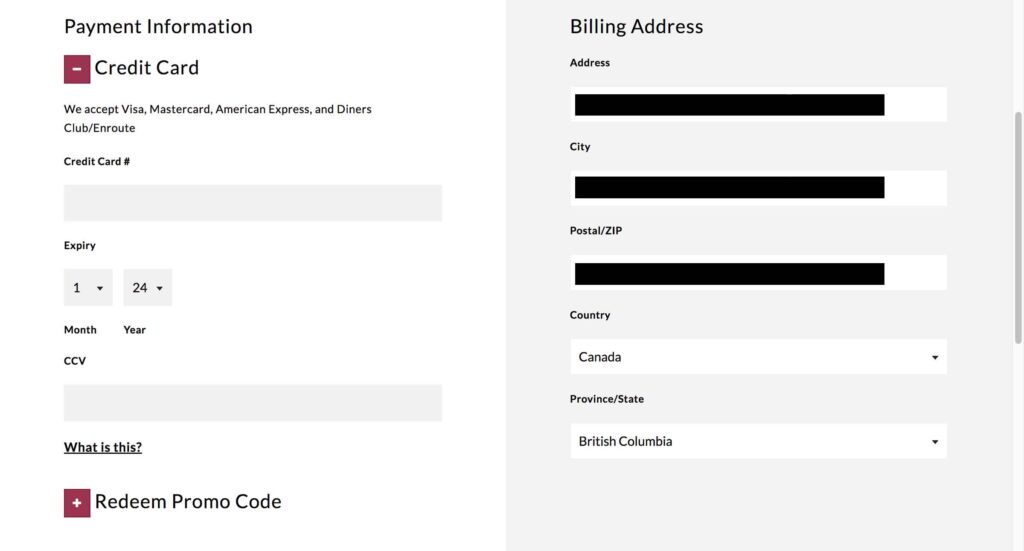Open the Province/State dropdown showing British Columbia
The width and height of the screenshot is (1024, 551).
[x=758, y=441]
